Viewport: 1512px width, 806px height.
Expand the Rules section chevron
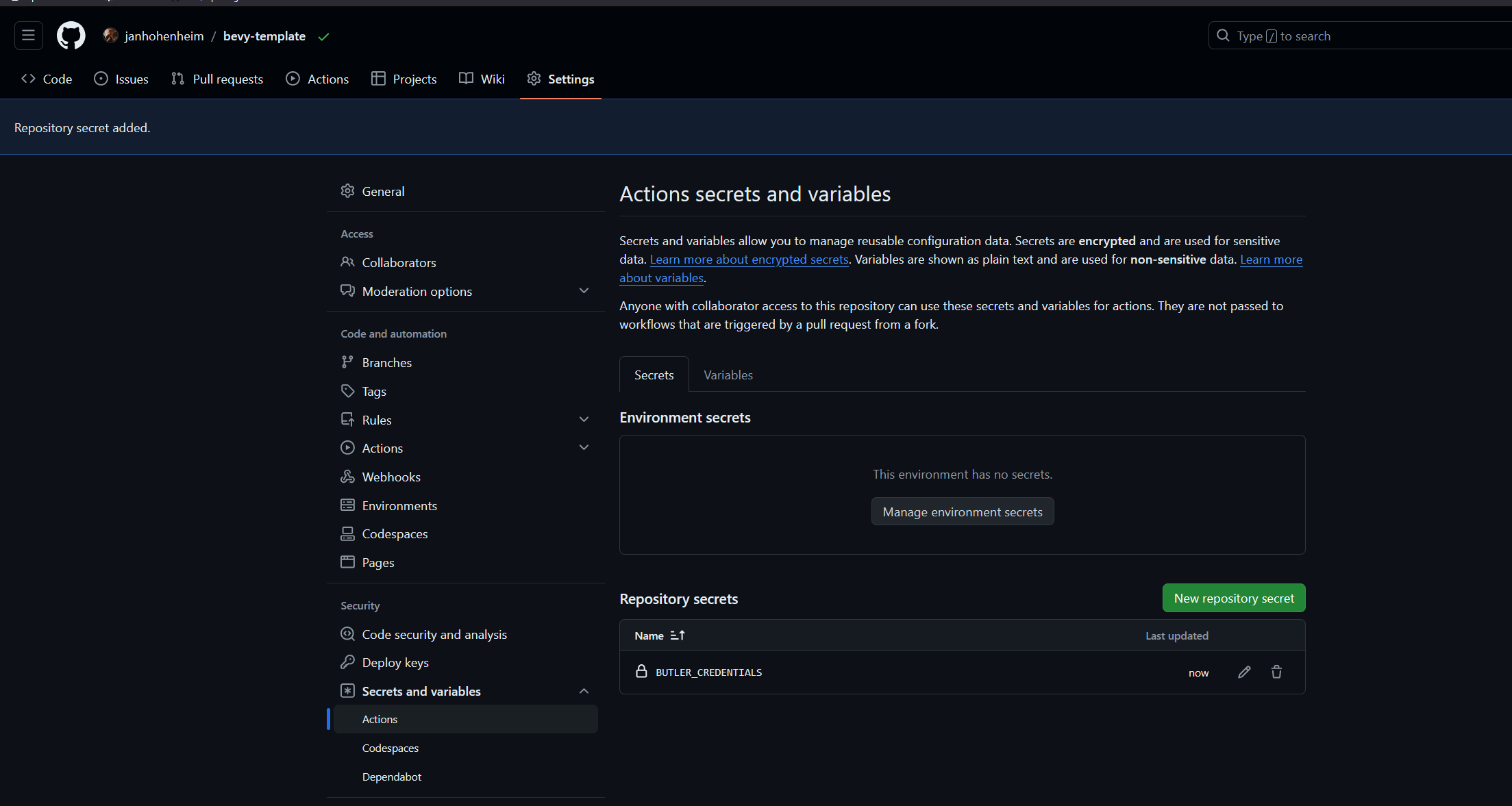[584, 419]
